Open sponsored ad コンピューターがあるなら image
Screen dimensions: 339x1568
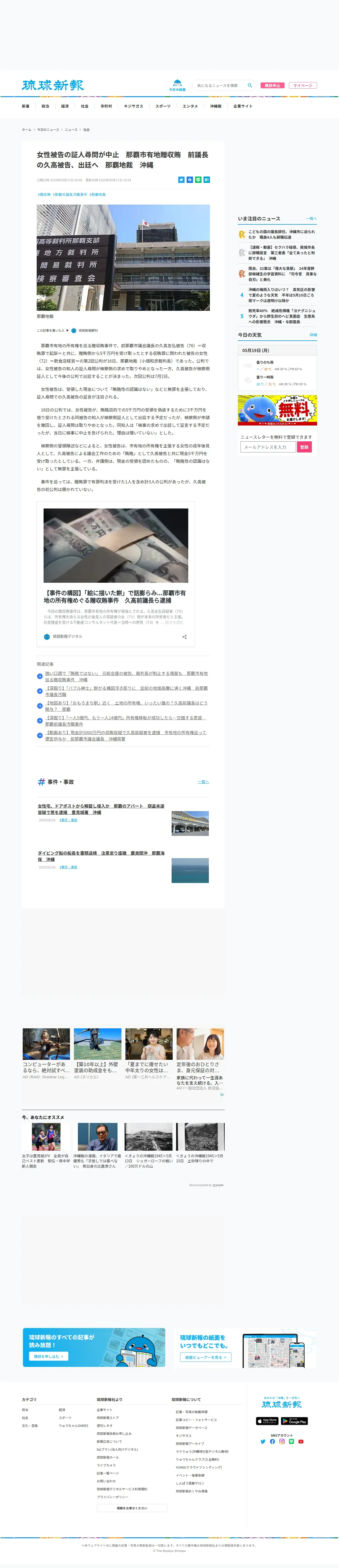pos(46,1044)
